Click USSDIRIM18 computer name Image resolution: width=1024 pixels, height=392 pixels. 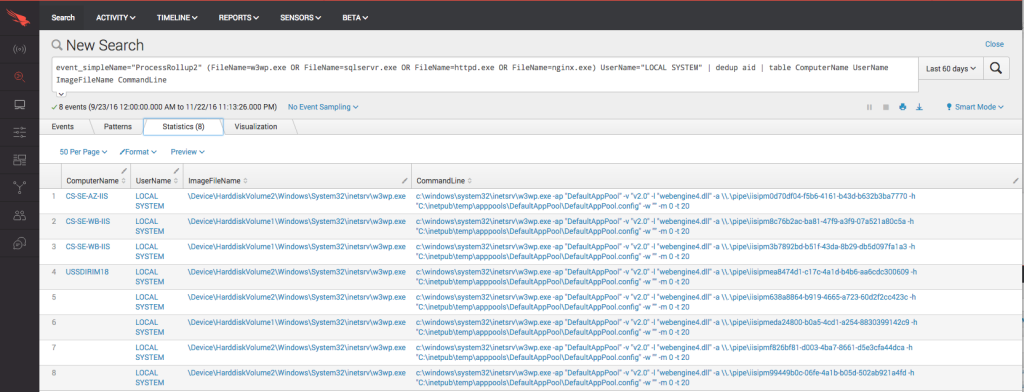click(87, 272)
